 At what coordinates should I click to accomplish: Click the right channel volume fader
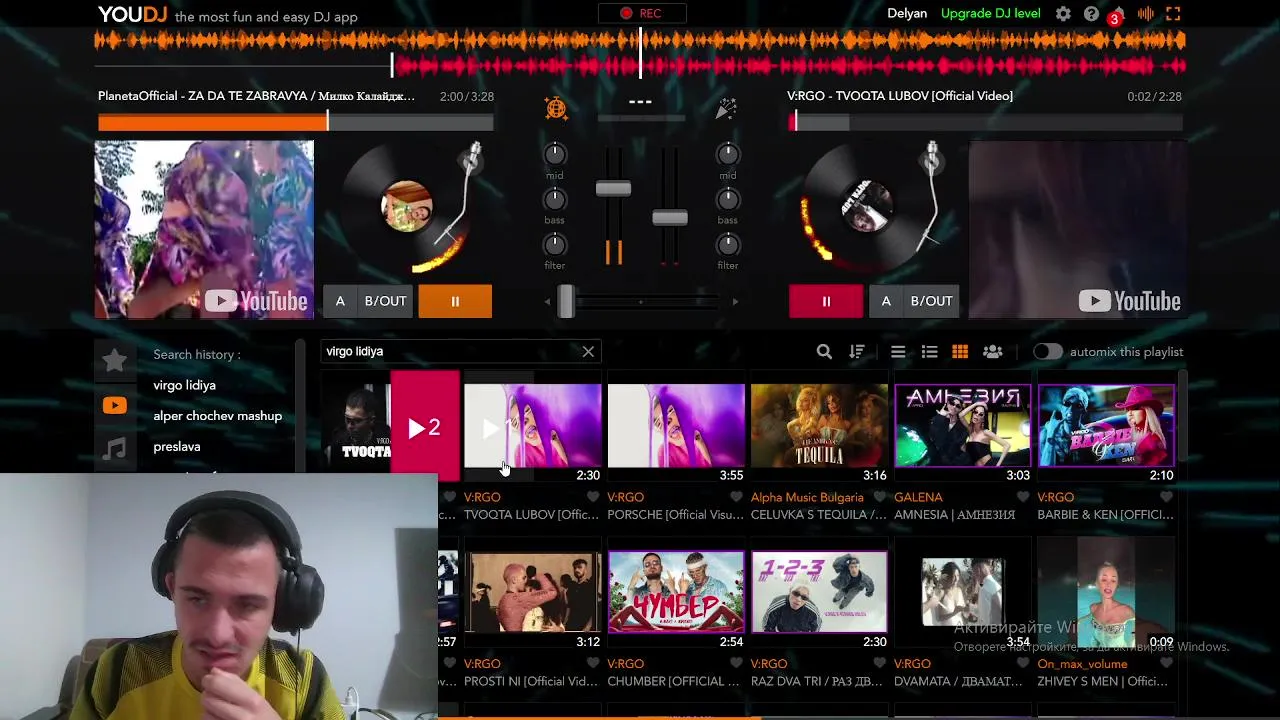tap(670, 218)
